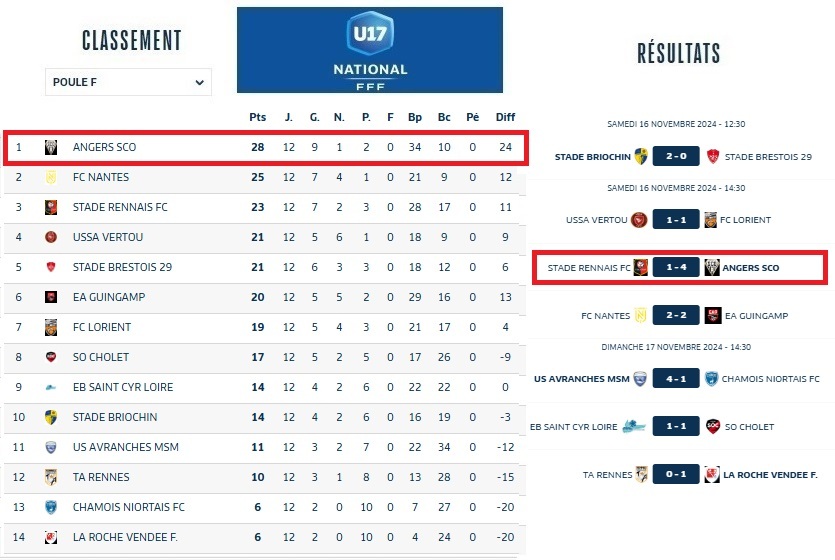Select Stade Brestois 29 team name in standings

[122, 268]
